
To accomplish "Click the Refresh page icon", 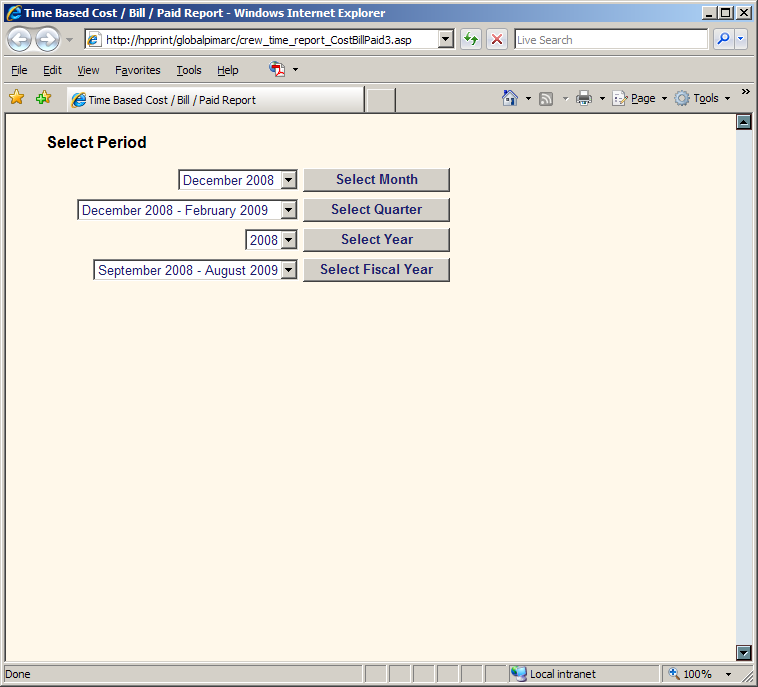I will pyautogui.click(x=471, y=40).
